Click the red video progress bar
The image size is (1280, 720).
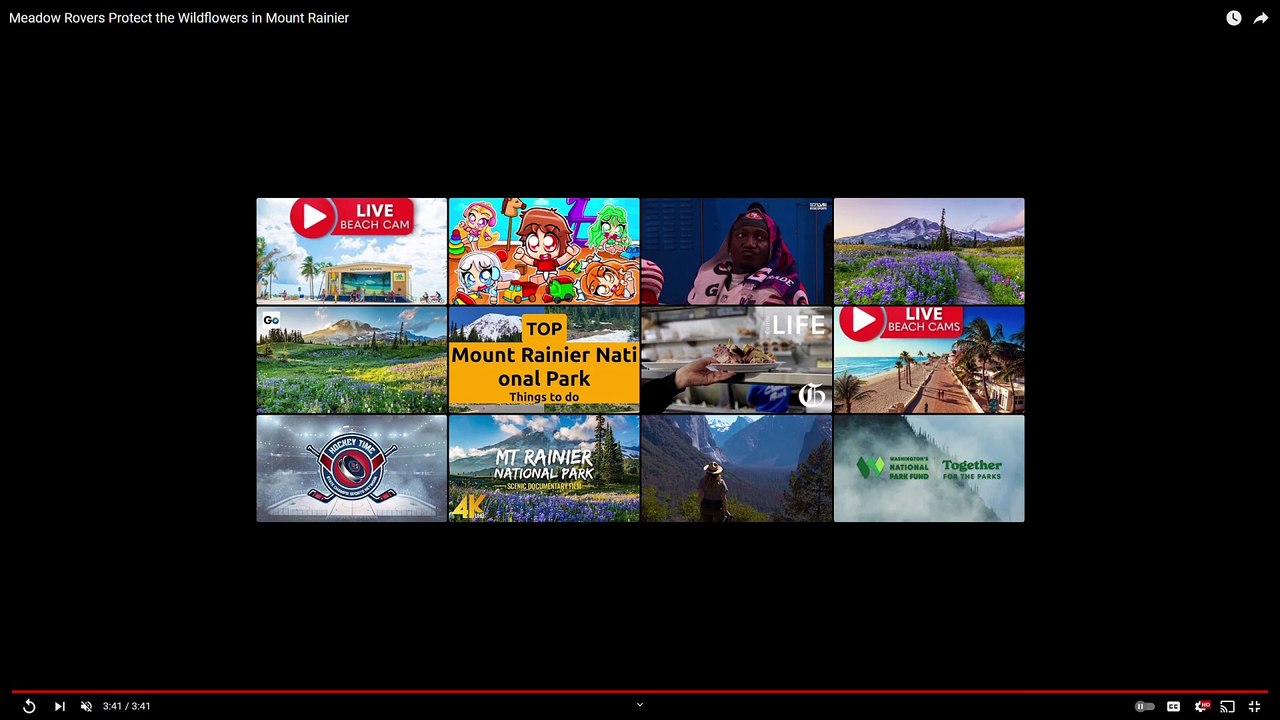click(x=640, y=691)
